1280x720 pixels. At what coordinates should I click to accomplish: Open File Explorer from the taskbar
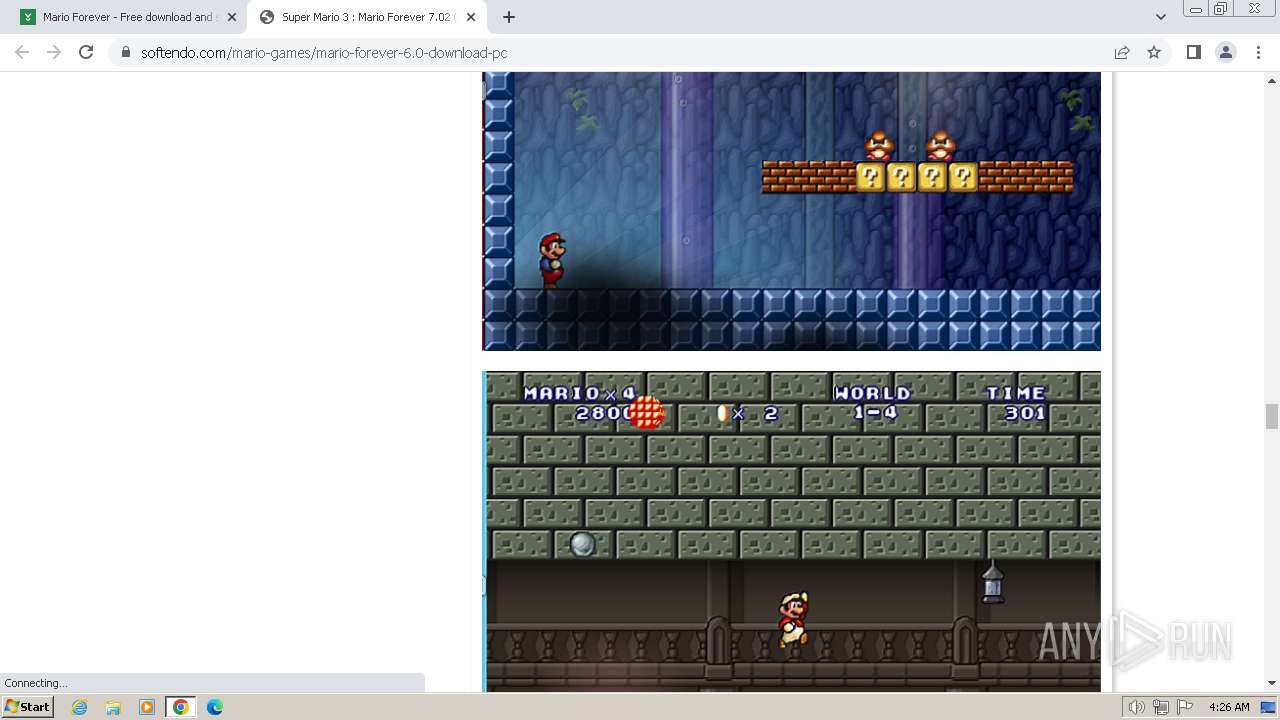tap(113, 707)
